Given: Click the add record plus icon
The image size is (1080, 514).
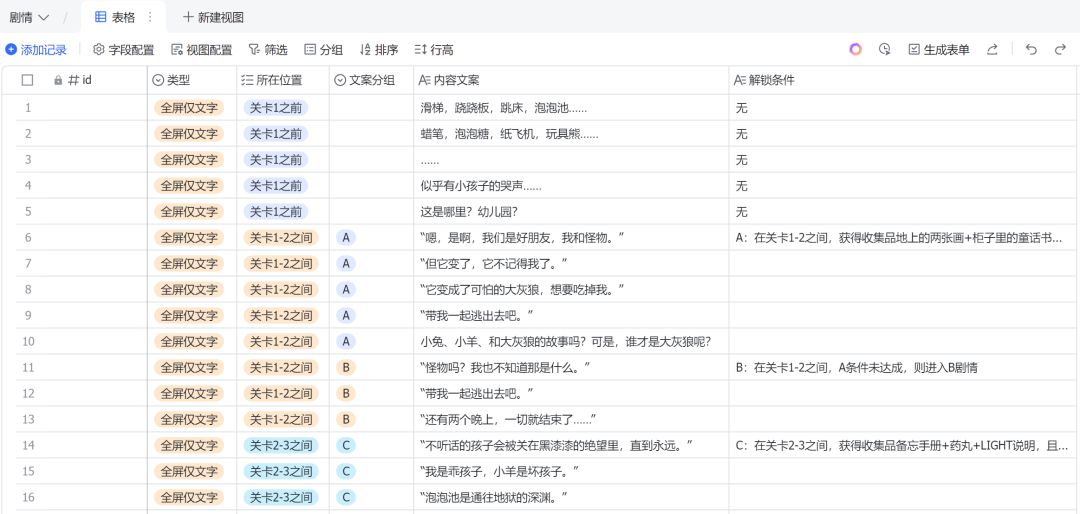Looking at the screenshot, I should click(x=10, y=50).
